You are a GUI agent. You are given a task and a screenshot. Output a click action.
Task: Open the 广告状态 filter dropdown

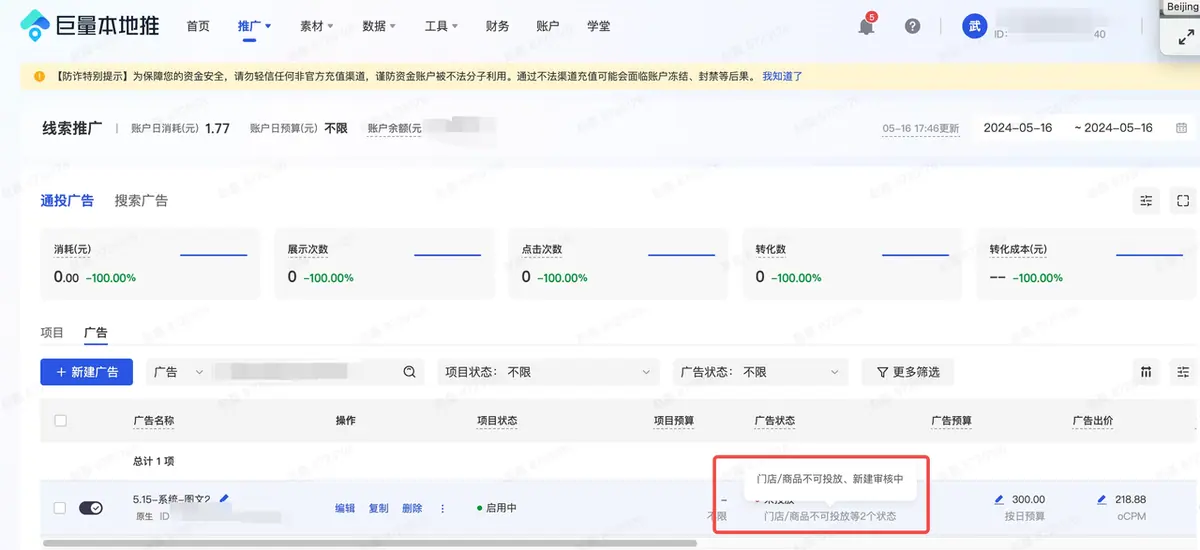pyautogui.click(x=761, y=372)
